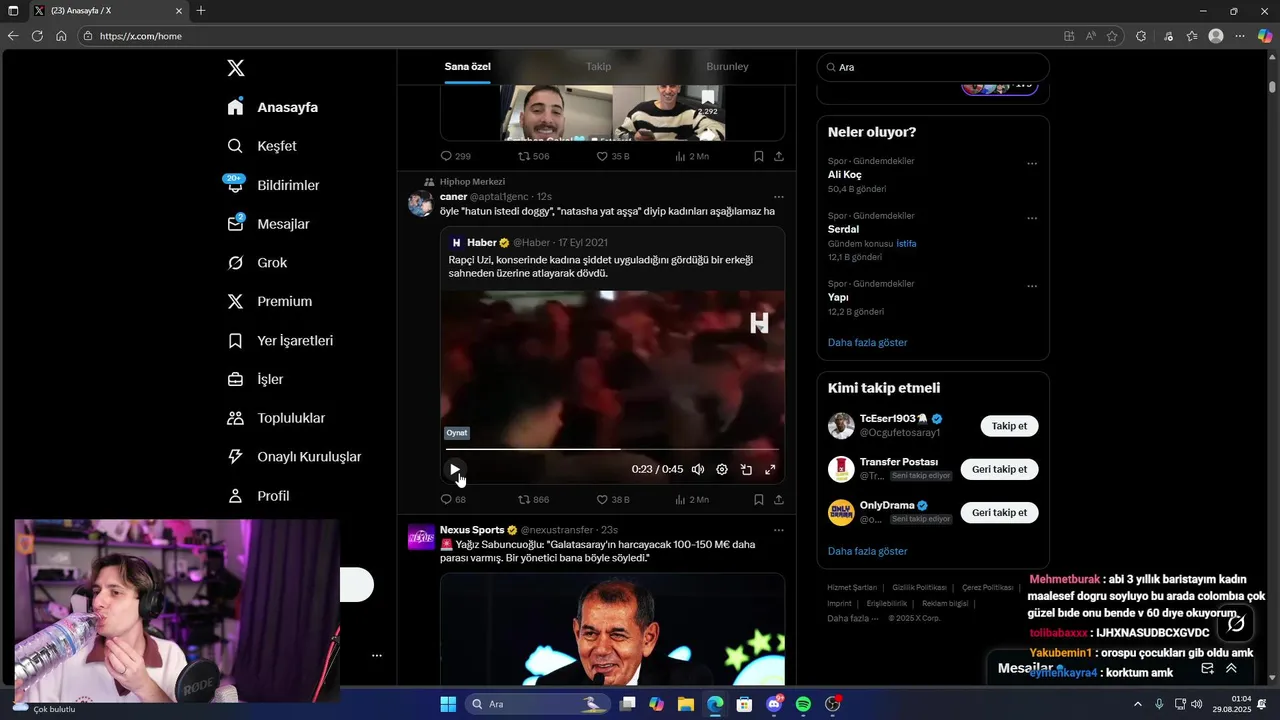Open Grok from sidebar

coord(258,263)
